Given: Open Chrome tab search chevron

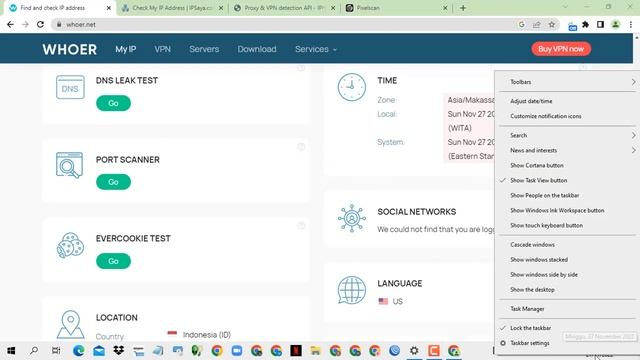Looking at the screenshot, I should pyautogui.click(x=565, y=7).
